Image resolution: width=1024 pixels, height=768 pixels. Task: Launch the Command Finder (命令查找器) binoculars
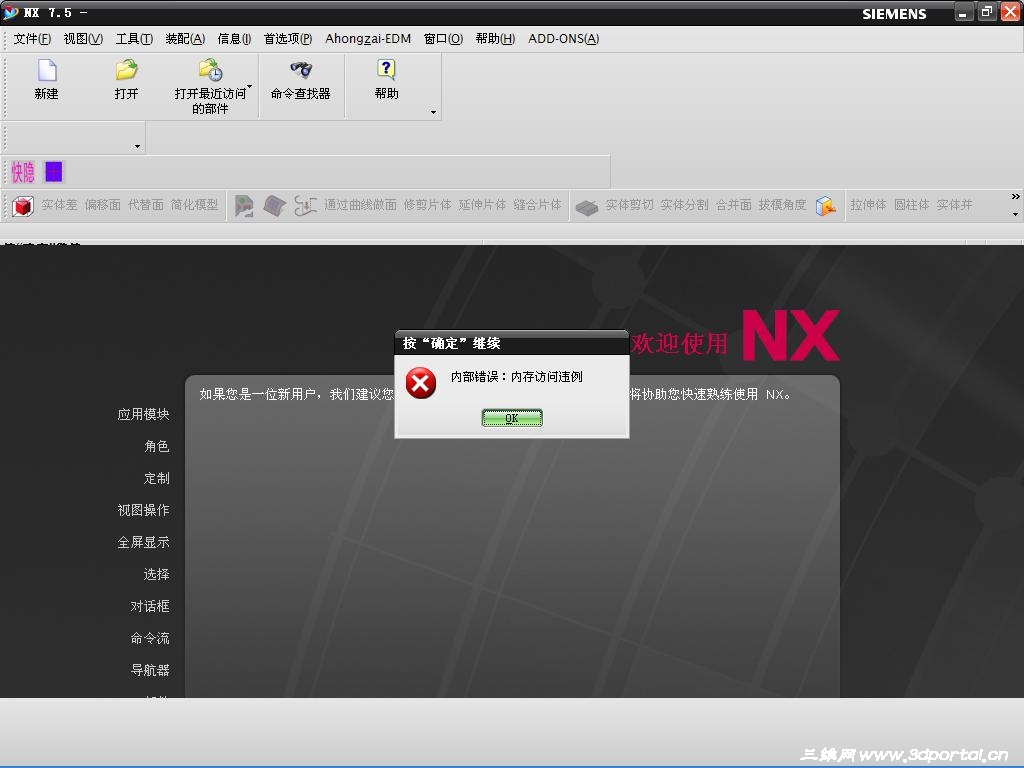click(x=300, y=69)
